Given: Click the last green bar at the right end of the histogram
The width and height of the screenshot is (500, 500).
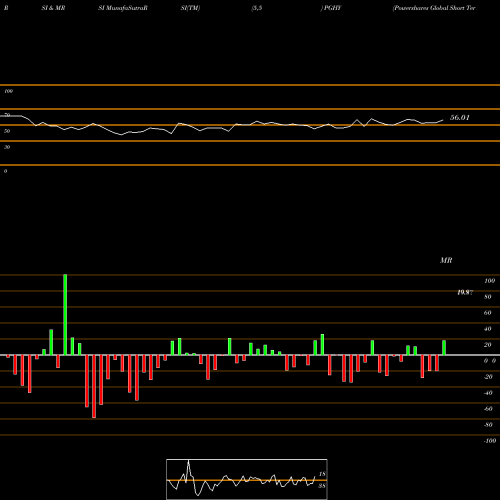Looking at the screenshot, I should 444,348.
